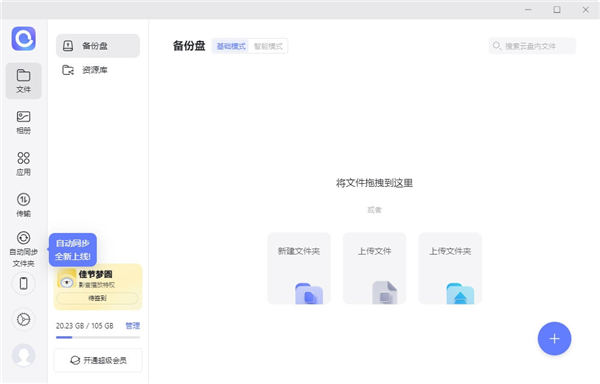Select 资源库 in the drive list

pyautogui.click(x=98, y=70)
